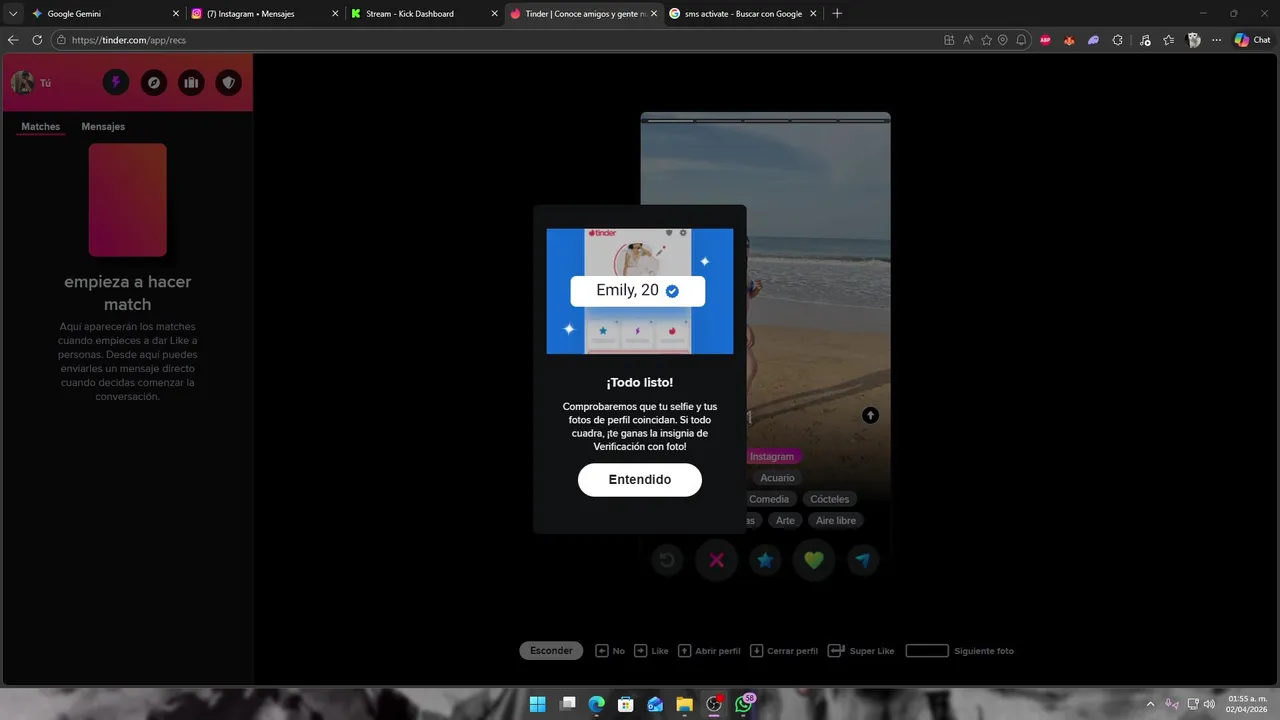Open Microsoft Store from the taskbar
Viewport: 1280px width, 720px height.
626,704
